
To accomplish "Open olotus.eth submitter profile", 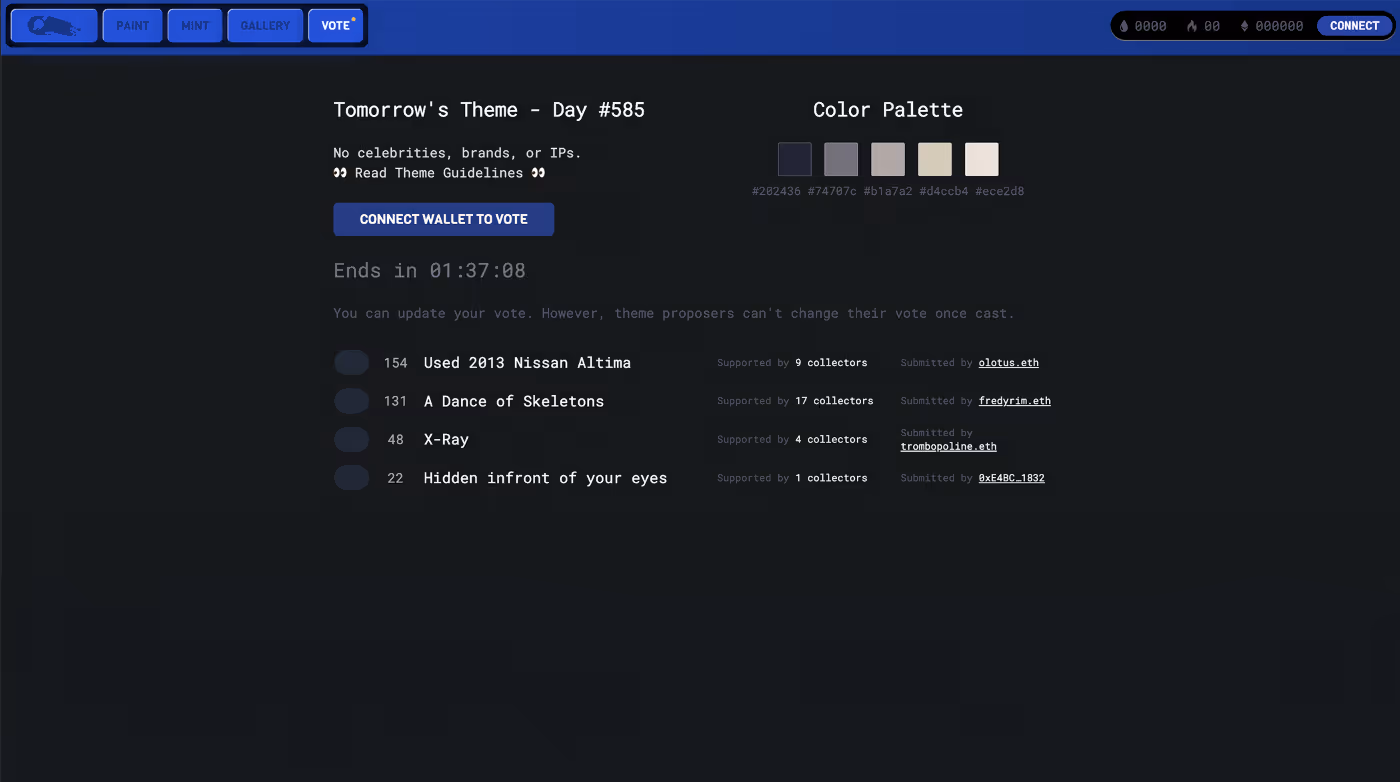I will click(1001, 363).
